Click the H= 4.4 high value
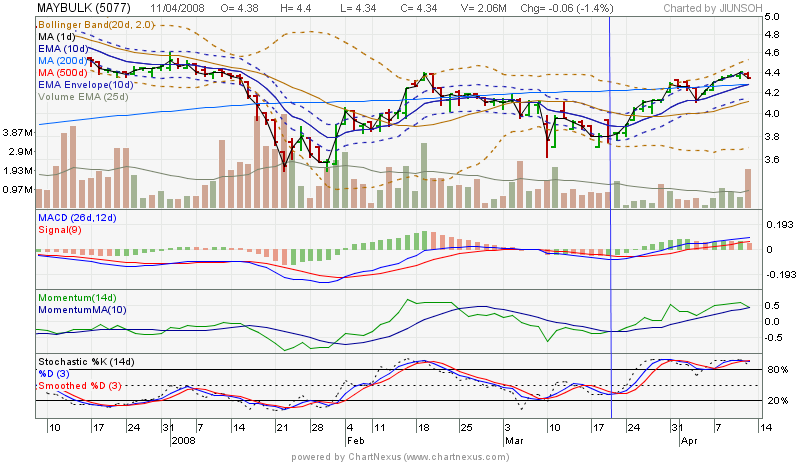The height and width of the screenshot is (463, 800). point(295,9)
